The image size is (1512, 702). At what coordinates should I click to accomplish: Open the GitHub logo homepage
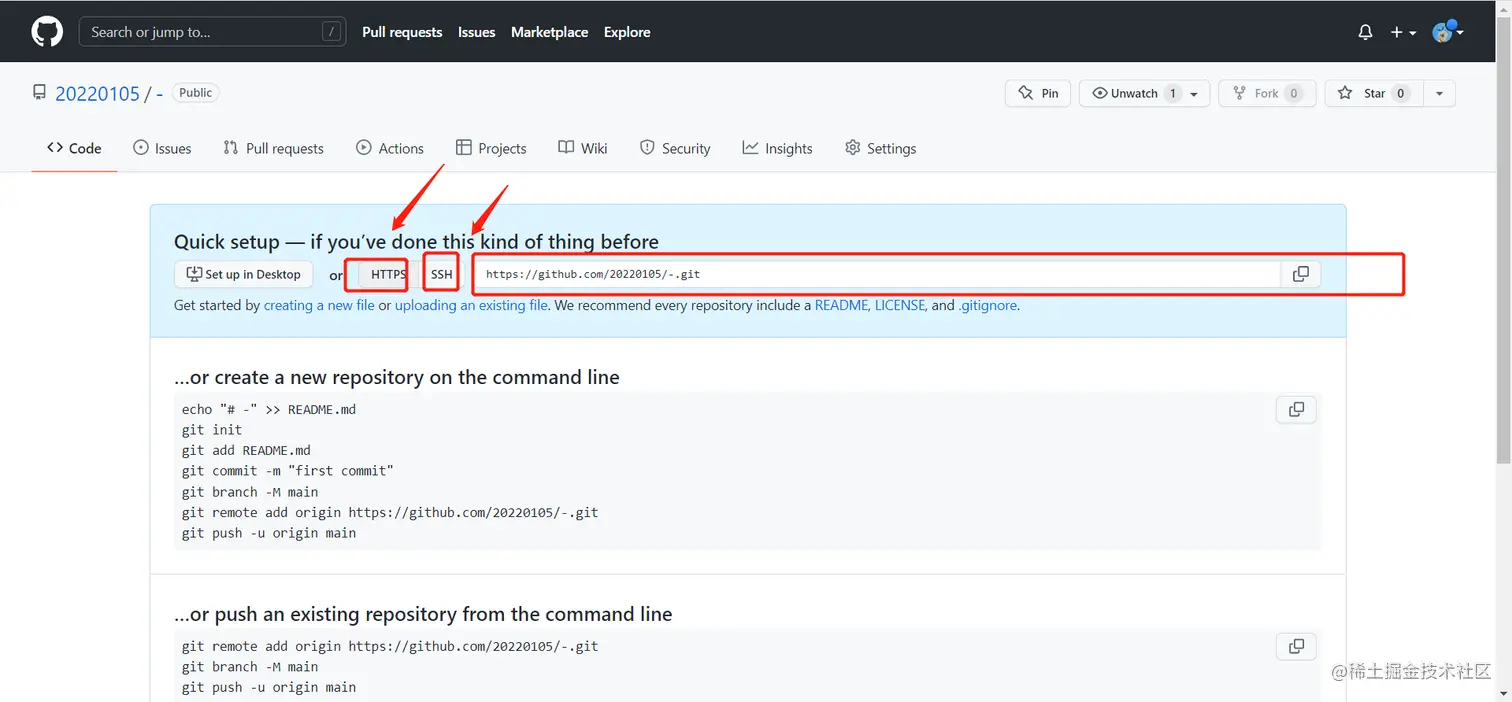(46, 32)
